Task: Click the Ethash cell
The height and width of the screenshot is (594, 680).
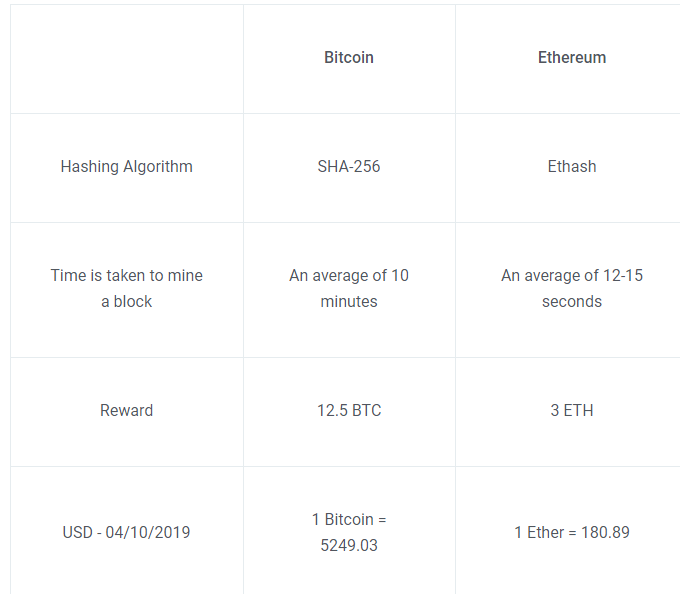Action: tap(572, 167)
